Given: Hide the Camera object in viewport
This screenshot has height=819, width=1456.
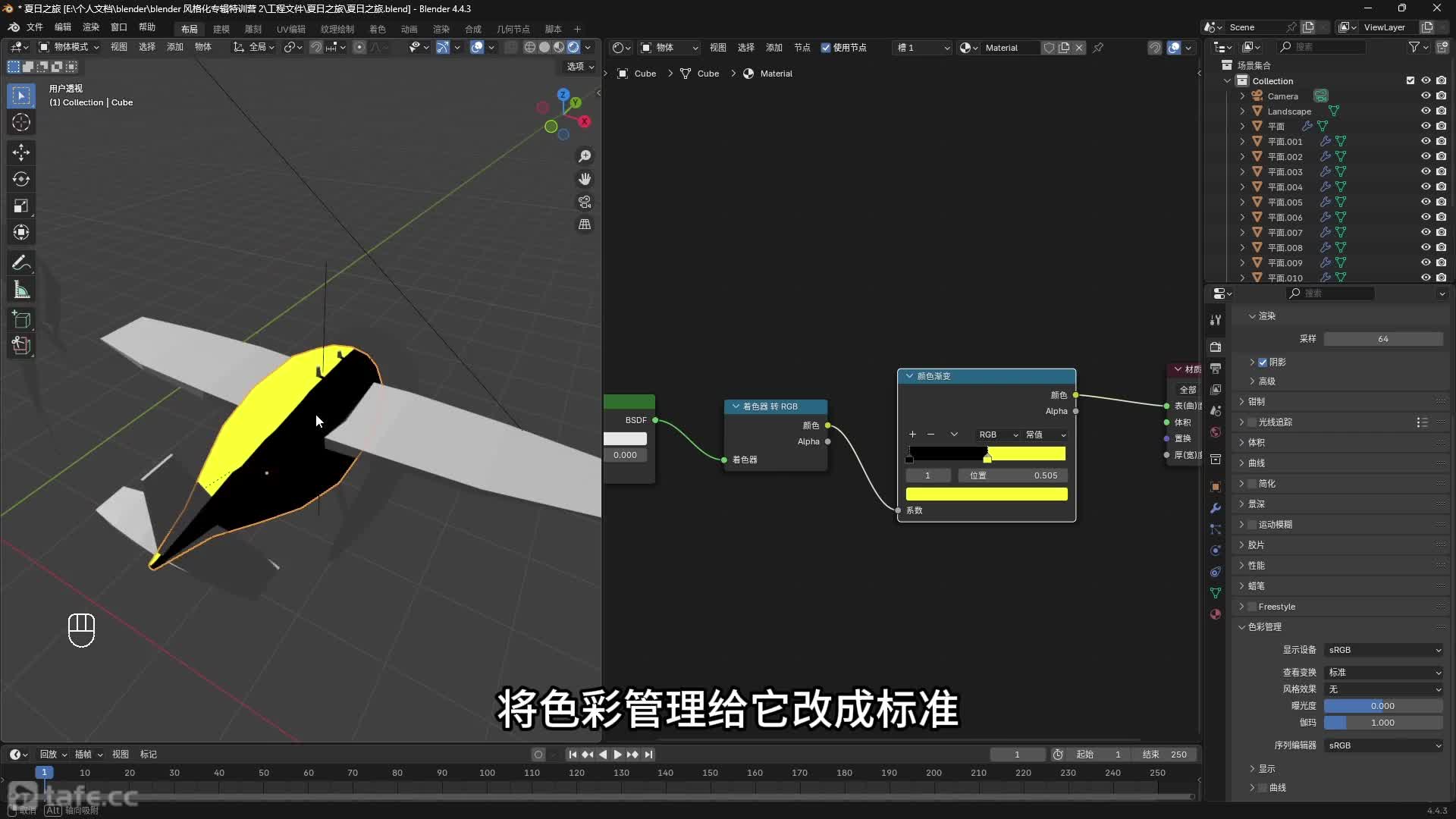Looking at the screenshot, I should 1426,96.
